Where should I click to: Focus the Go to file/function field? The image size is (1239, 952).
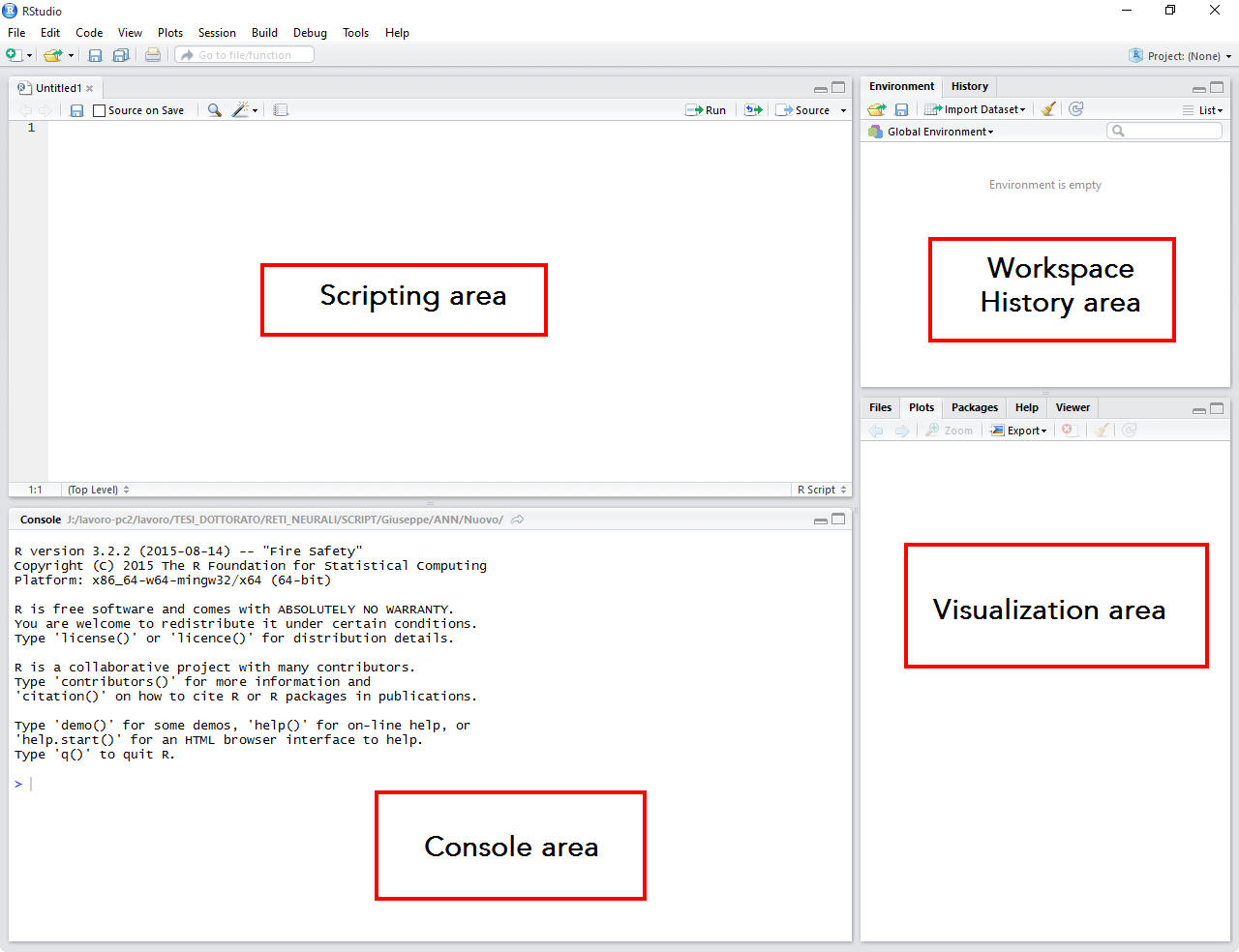pos(245,55)
